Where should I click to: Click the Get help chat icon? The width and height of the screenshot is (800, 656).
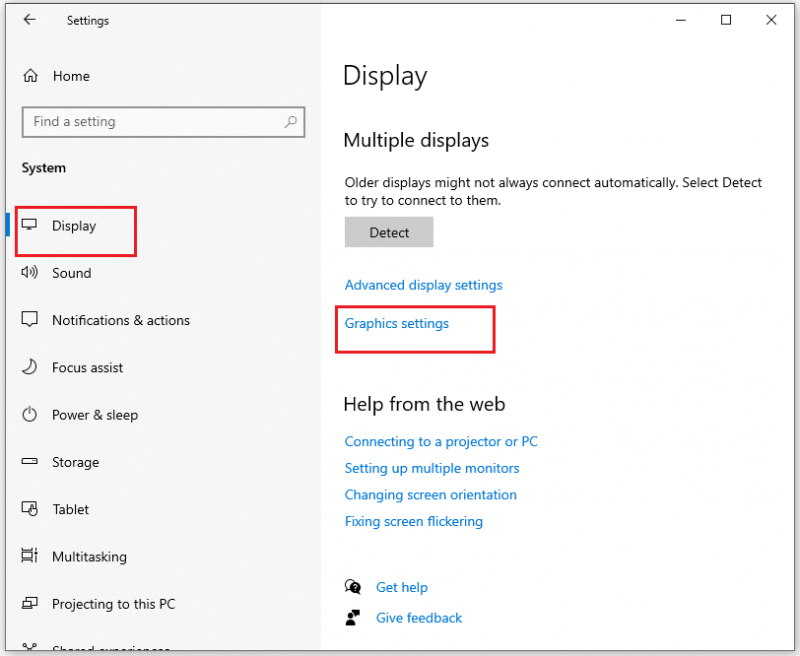coord(353,587)
